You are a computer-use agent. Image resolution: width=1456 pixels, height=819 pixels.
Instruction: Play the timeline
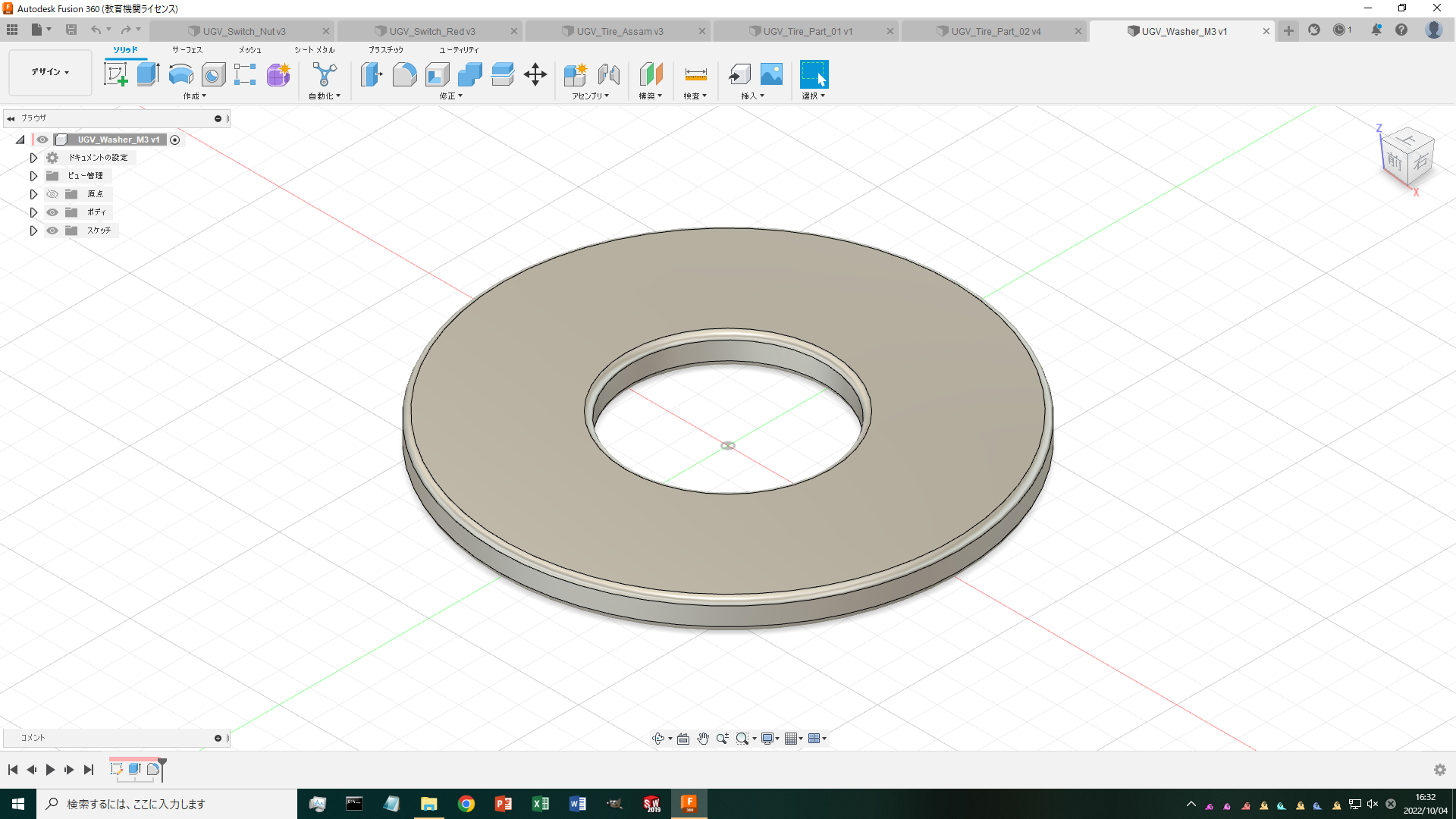click(50, 770)
